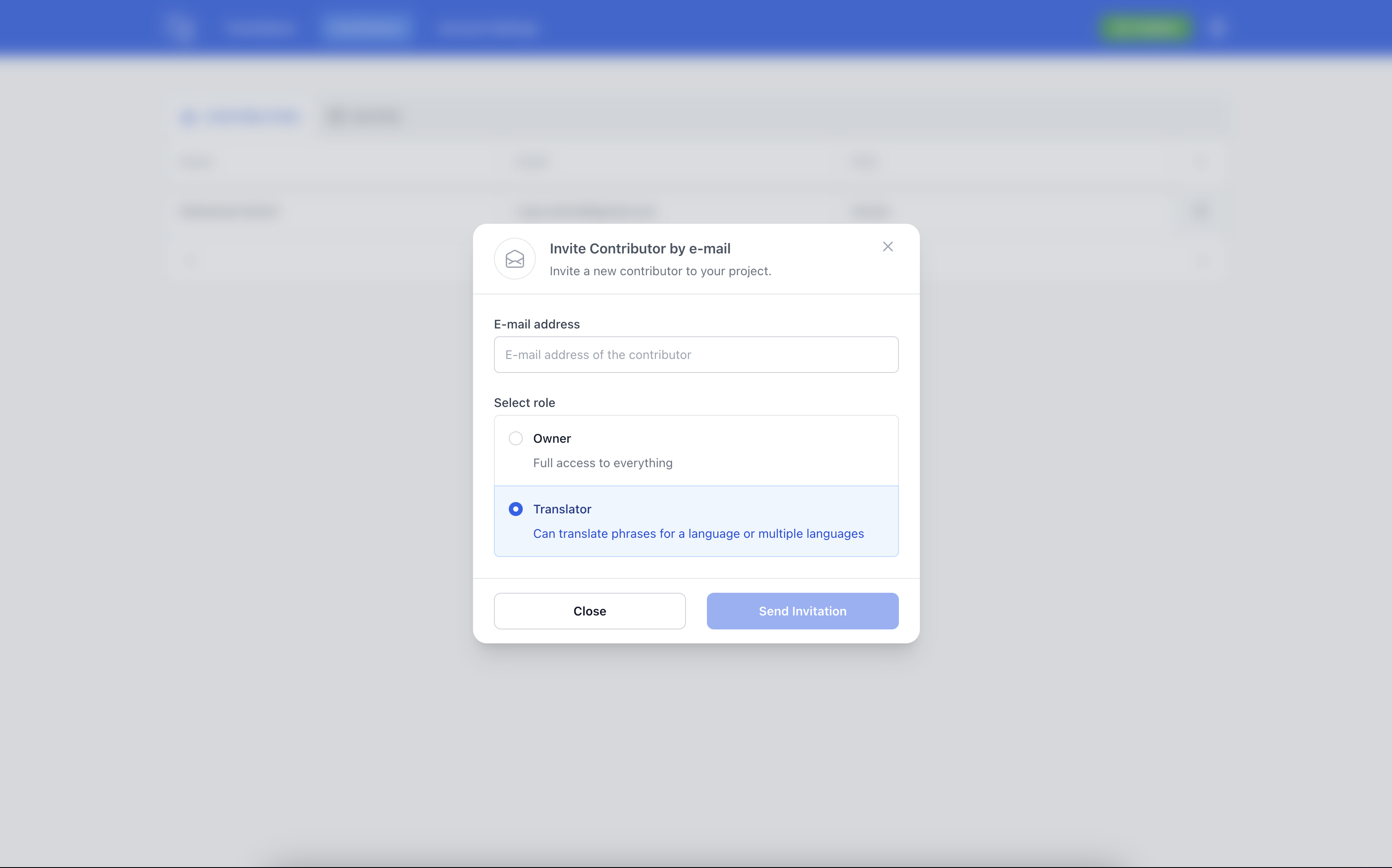Select the Owner role radio button
Image resolution: width=1392 pixels, height=868 pixels.
coord(515,438)
